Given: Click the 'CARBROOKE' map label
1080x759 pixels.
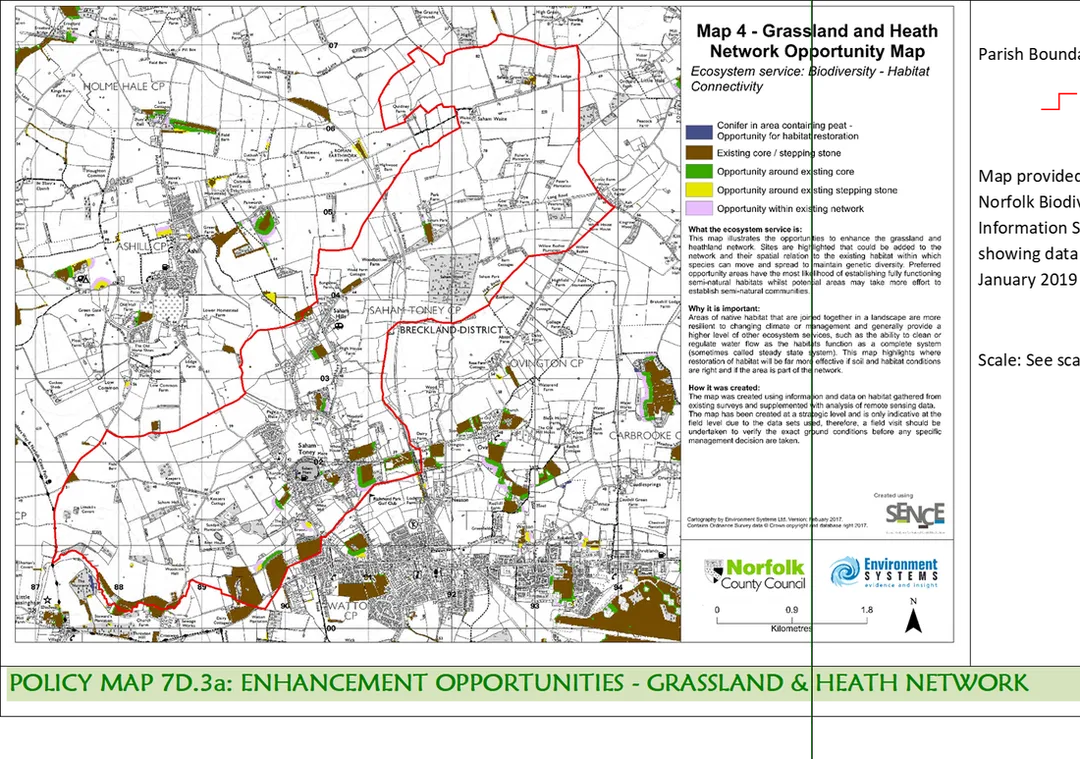Looking at the screenshot, I should pos(644,435).
